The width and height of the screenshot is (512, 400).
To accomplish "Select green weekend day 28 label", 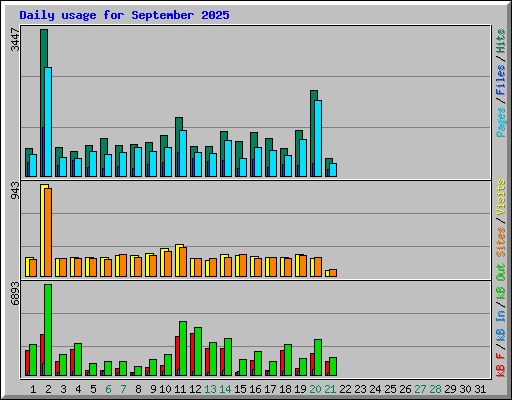I will click(435, 389).
